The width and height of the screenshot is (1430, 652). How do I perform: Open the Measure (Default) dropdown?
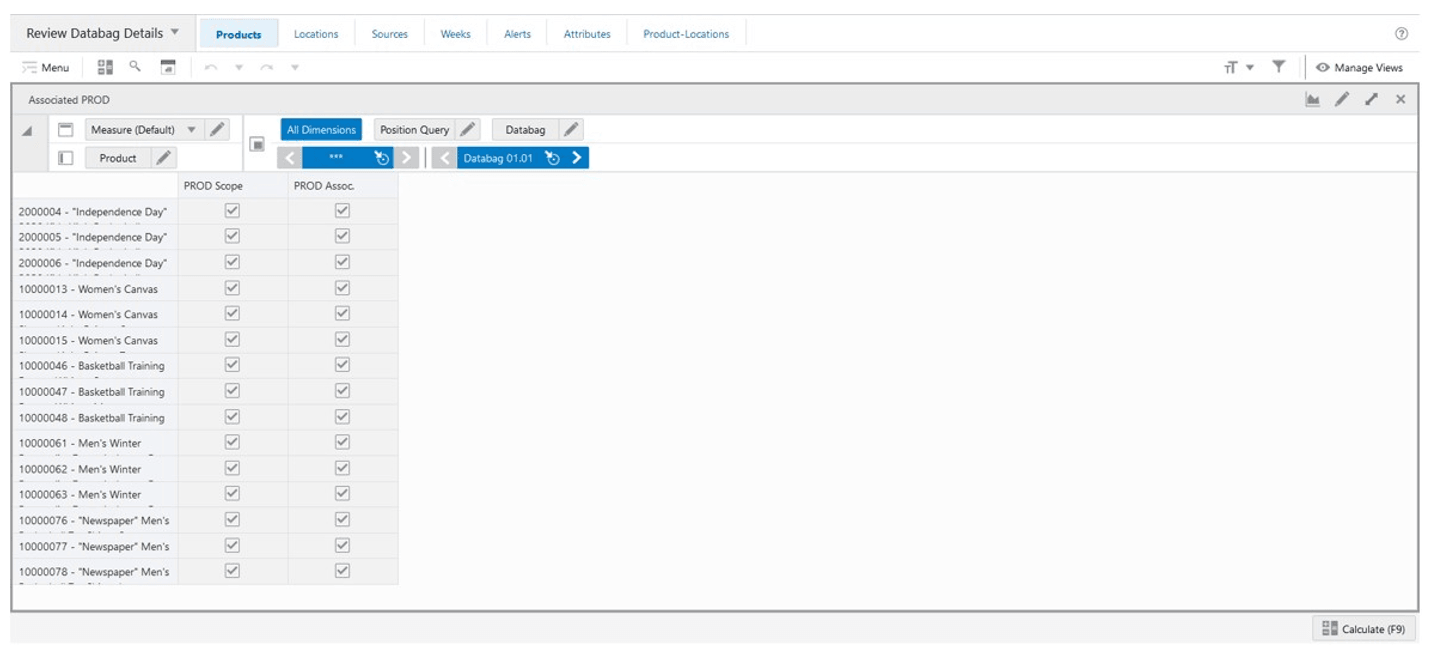click(190, 129)
